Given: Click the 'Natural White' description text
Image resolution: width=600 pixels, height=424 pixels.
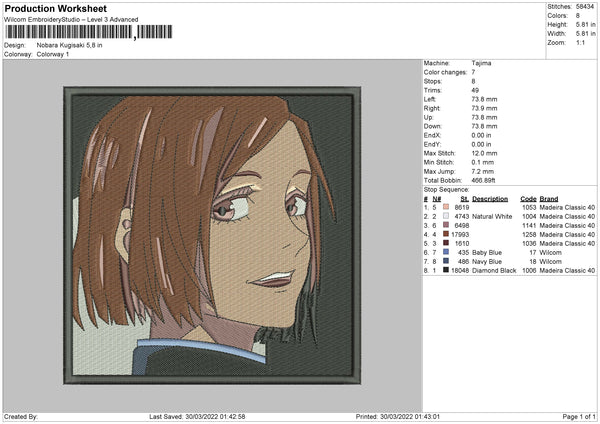Looking at the screenshot, I should [492, 216].
